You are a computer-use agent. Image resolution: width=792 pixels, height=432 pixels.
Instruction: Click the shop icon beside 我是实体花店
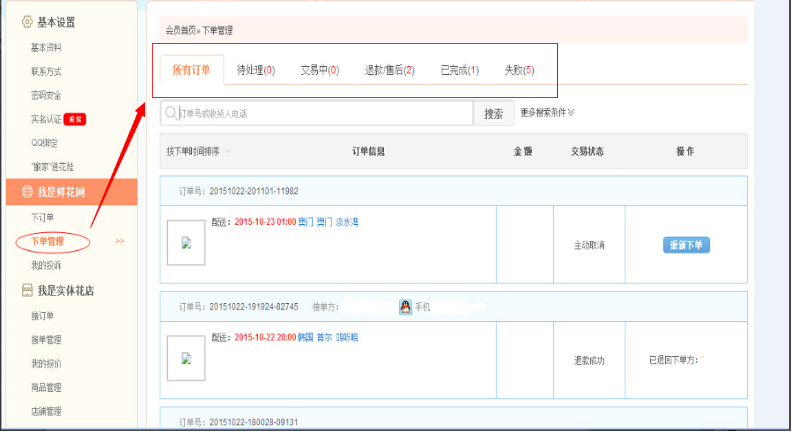tap(27, 290)
